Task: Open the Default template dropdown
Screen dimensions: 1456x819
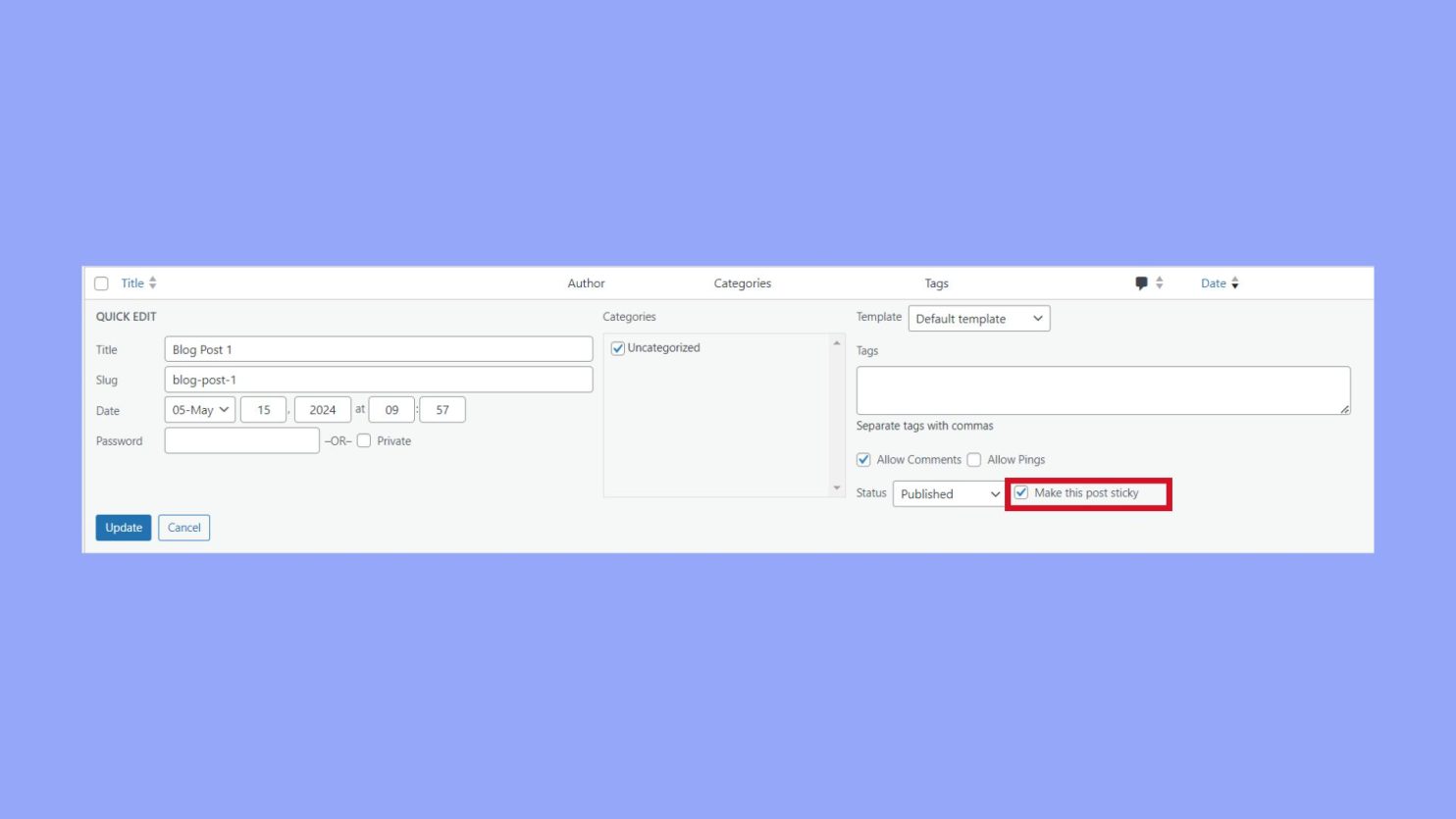Action: coord(978,318)
